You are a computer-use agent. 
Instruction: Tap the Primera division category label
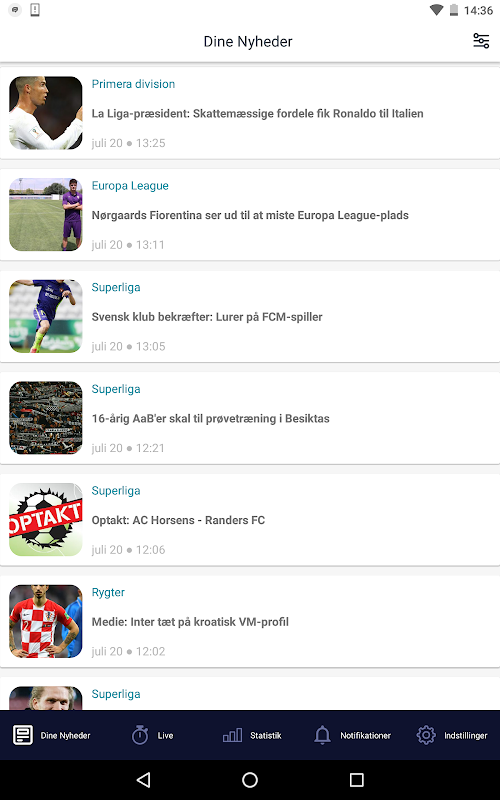(x=133, y=84)
